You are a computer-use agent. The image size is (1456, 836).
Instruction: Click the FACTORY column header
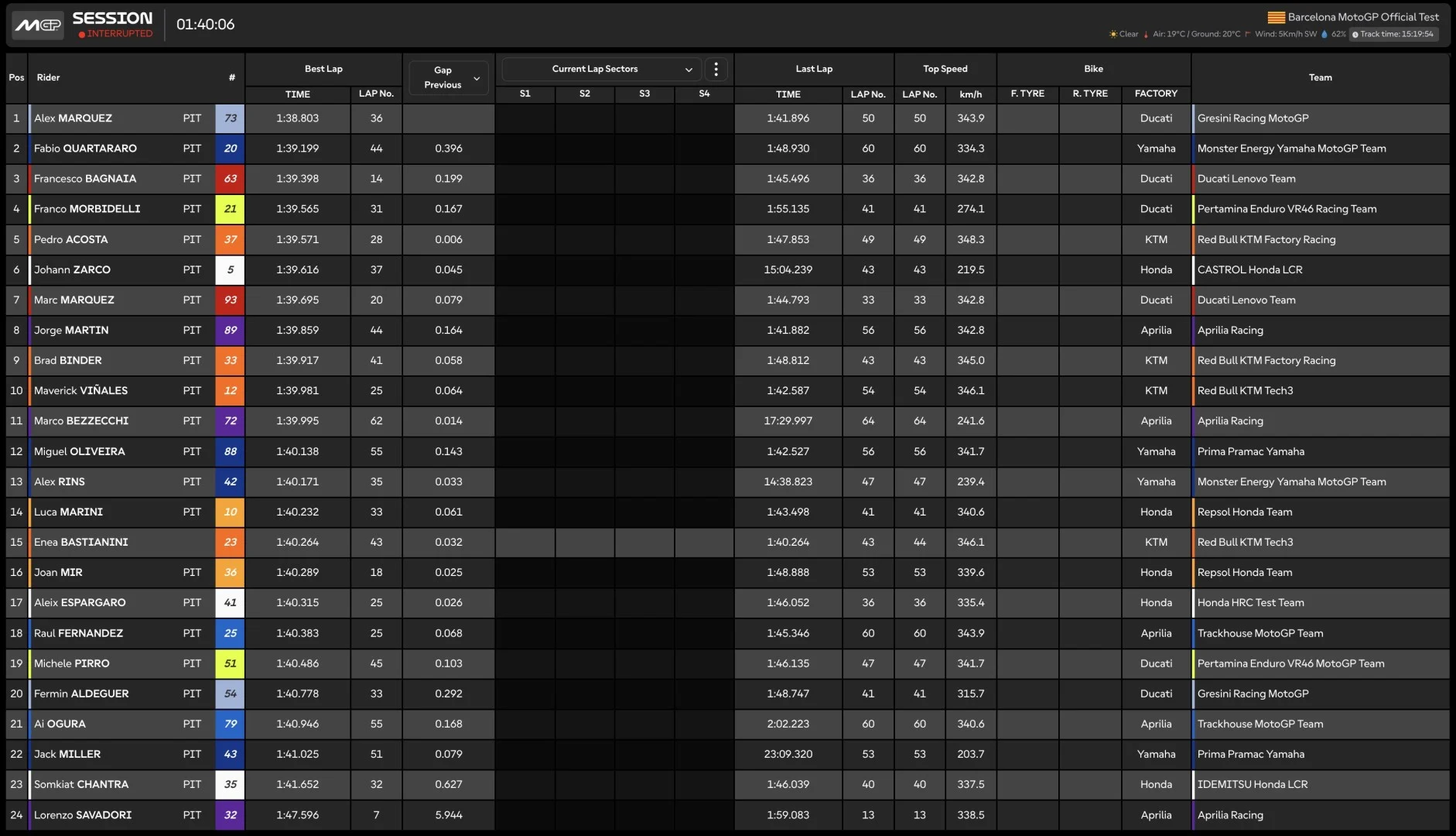[x=1156, y=94]
